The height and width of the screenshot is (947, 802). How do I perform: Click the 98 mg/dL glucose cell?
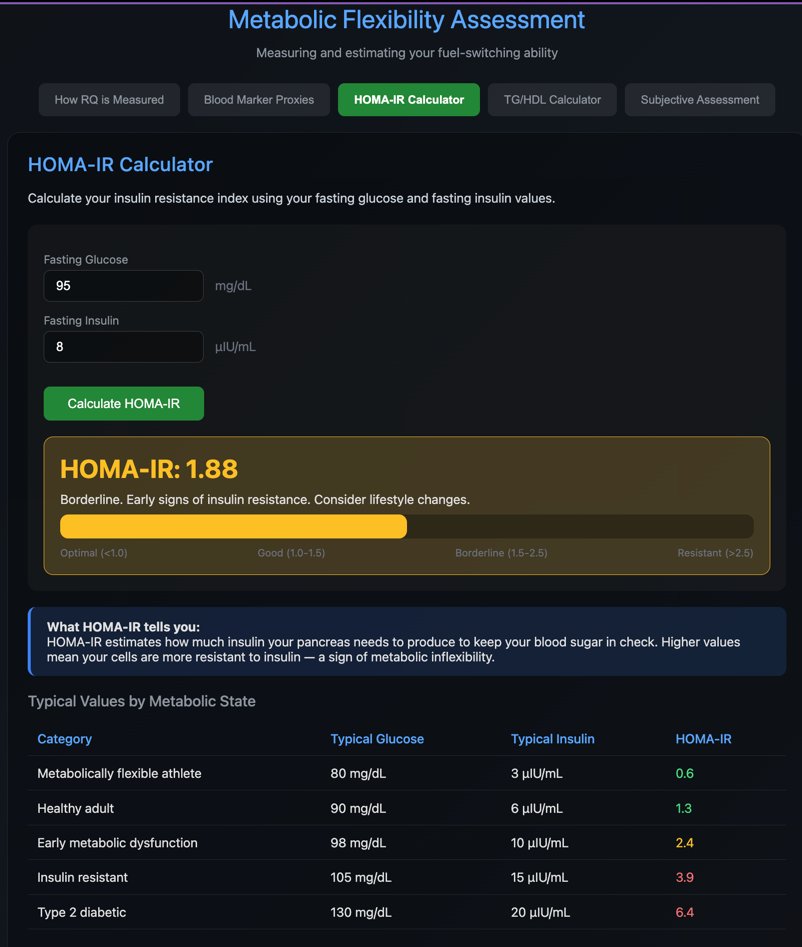coord(358,843)
